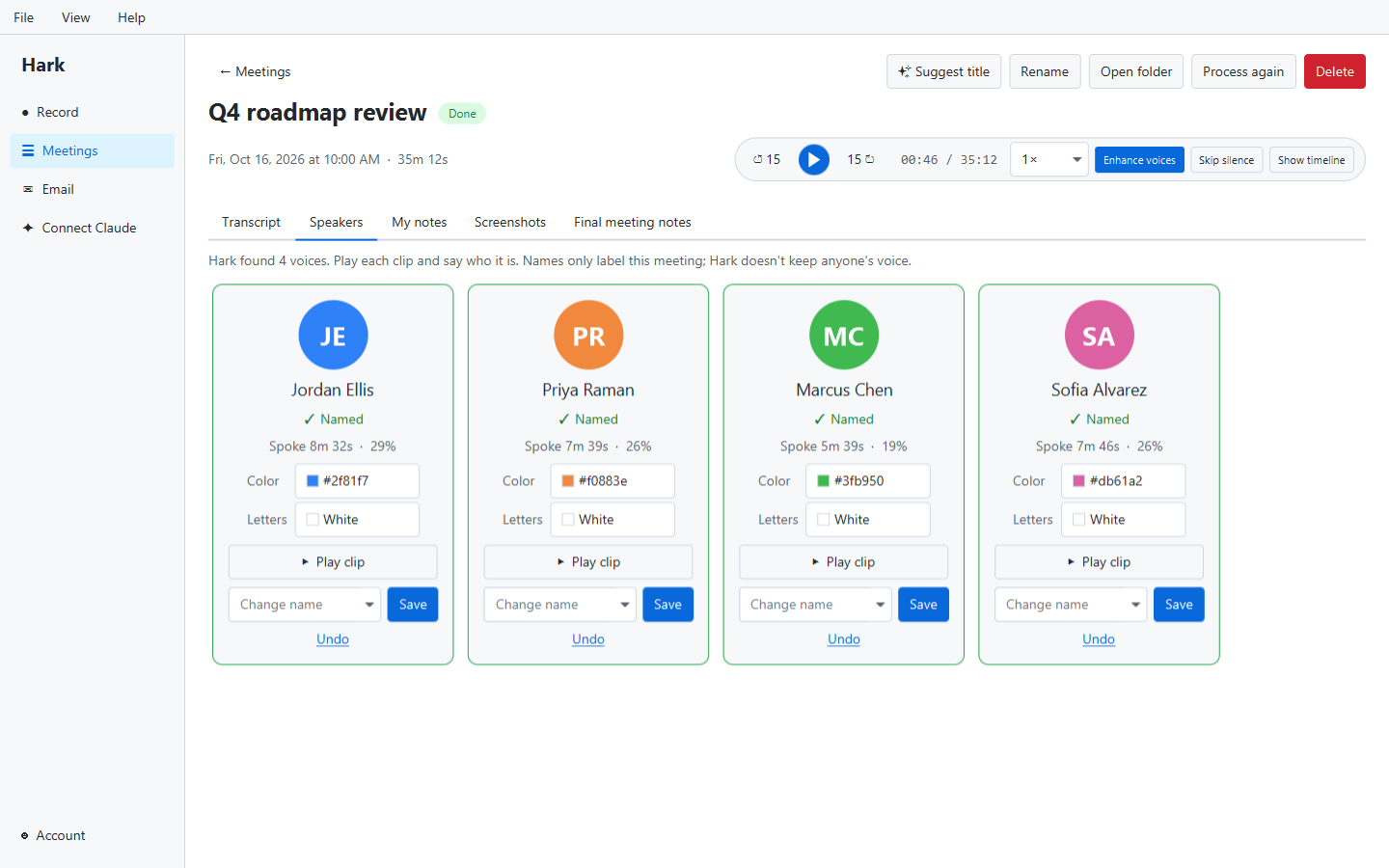
Task: Rewind 15 seconds
Action: 767,159
